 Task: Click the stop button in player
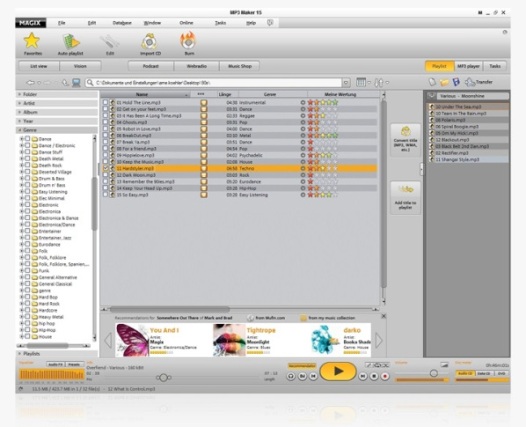pyautogui.click(x=374, y=376)
